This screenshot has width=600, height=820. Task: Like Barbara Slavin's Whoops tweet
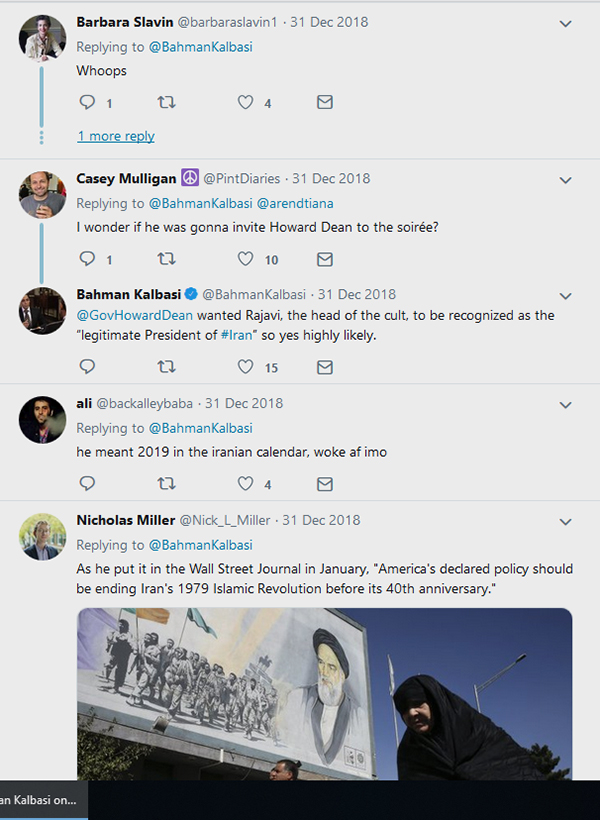[x=246, y=102]
